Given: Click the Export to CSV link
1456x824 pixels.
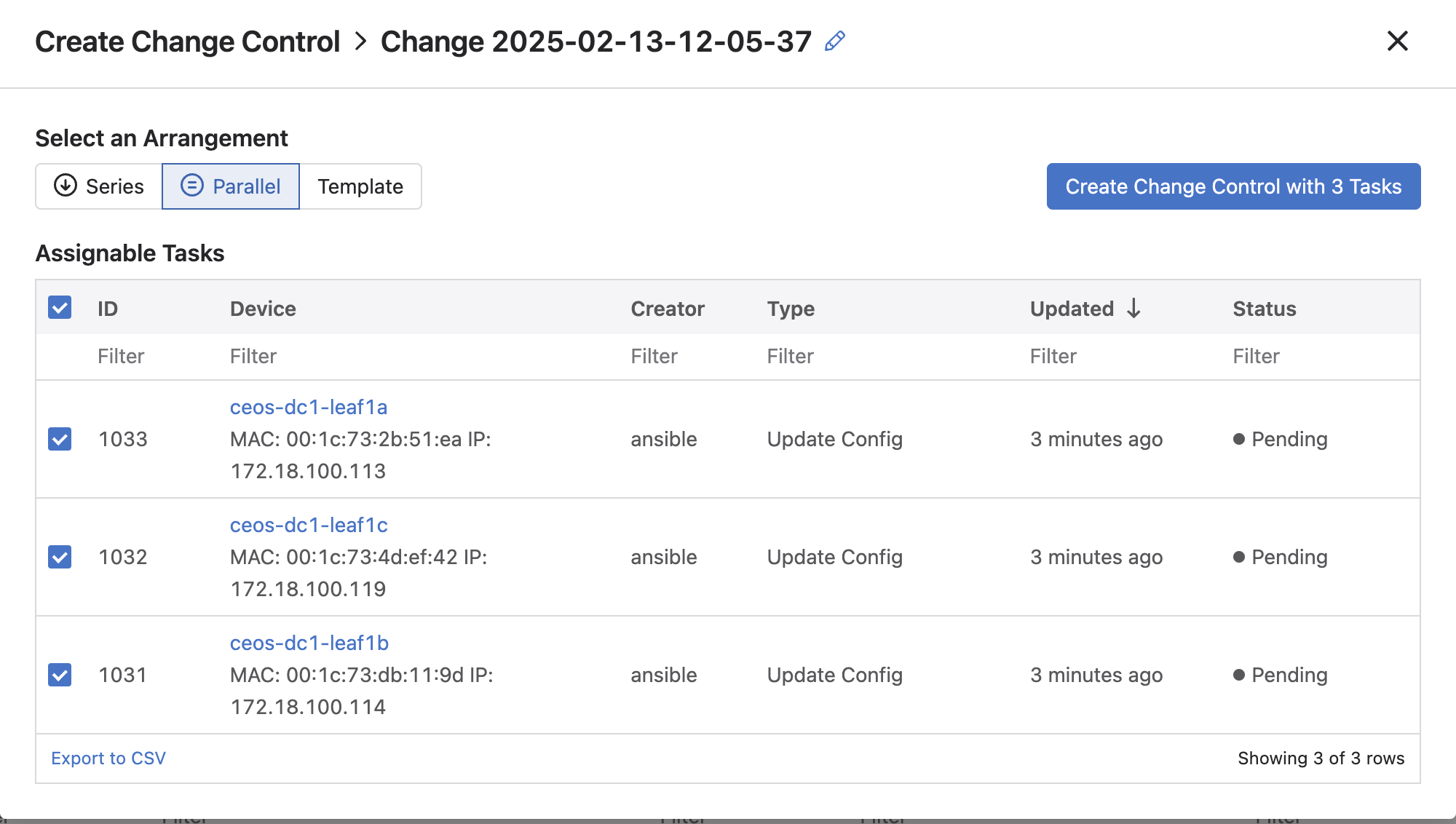Looking at the screenshot, I should 109,757.
